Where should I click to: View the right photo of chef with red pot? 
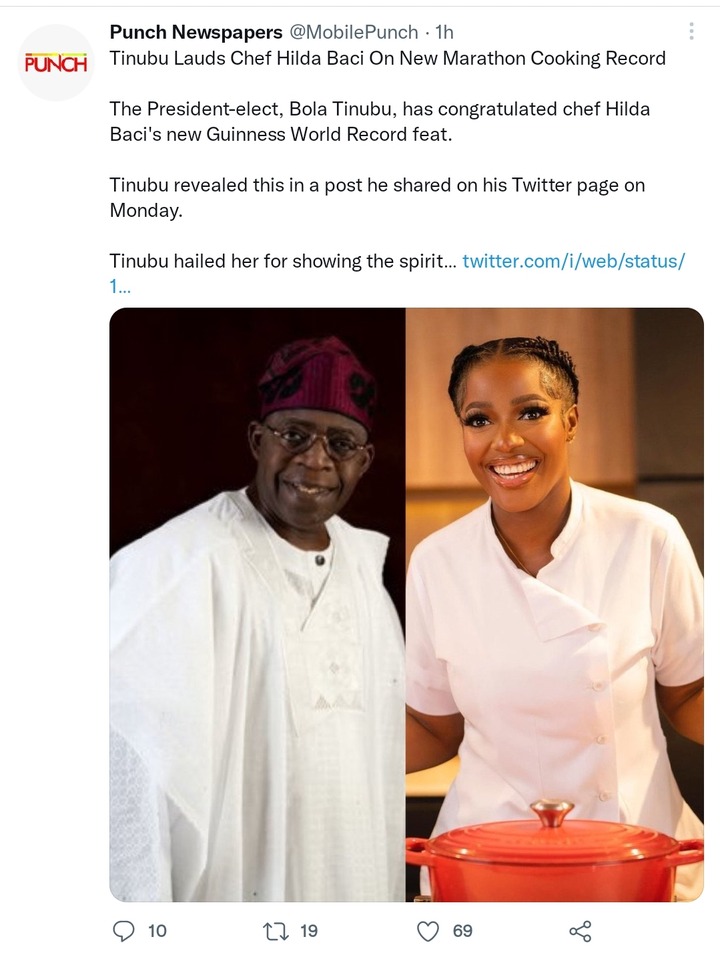coord(554,604)
